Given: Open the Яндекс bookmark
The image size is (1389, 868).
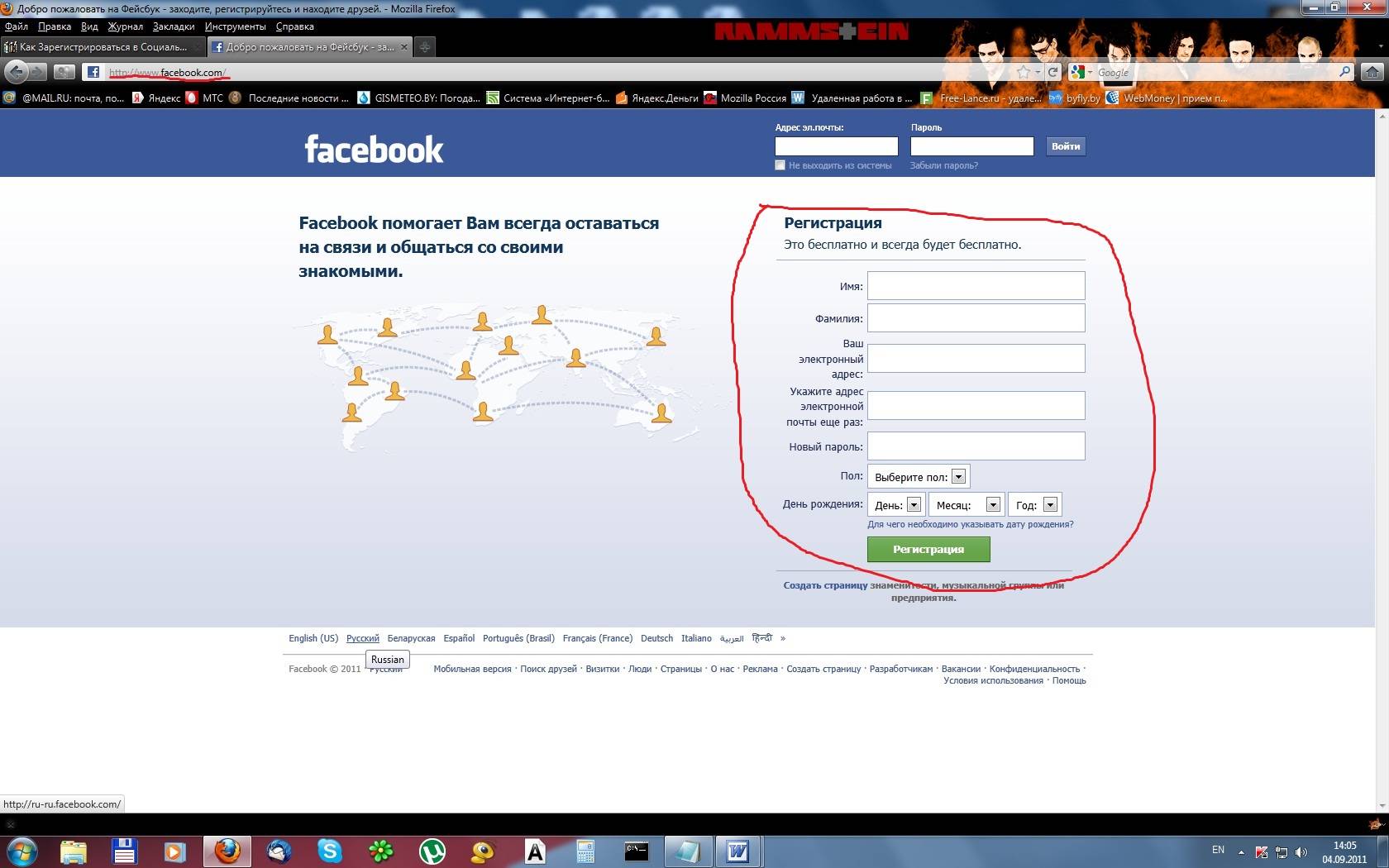Looking at the screenshot, I should click(157, 98).
